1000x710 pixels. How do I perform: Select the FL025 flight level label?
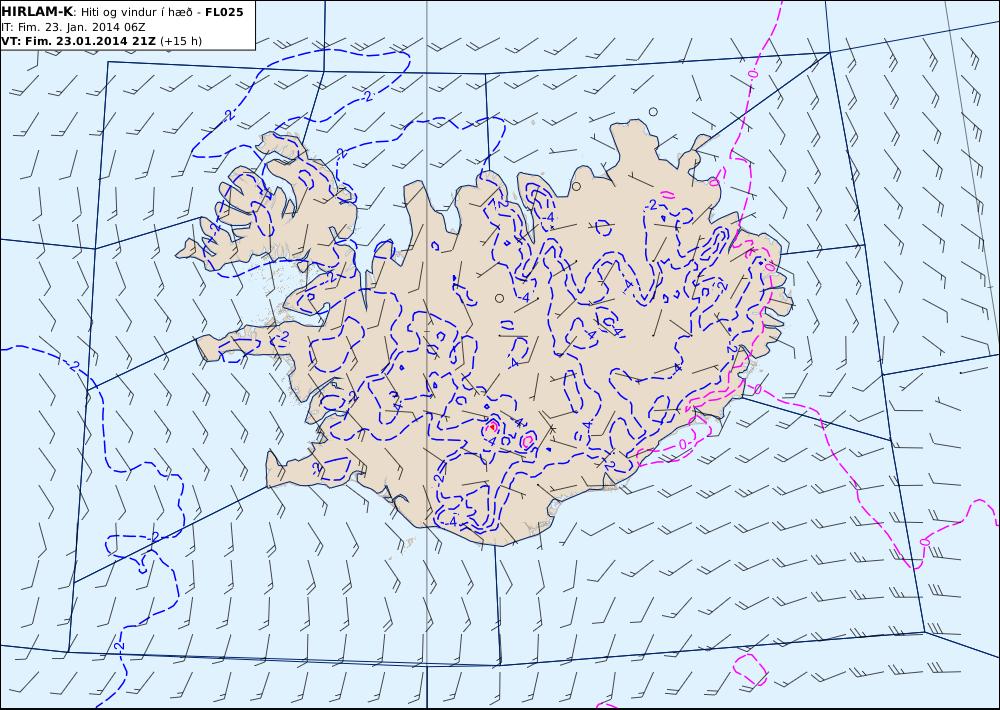224,12
